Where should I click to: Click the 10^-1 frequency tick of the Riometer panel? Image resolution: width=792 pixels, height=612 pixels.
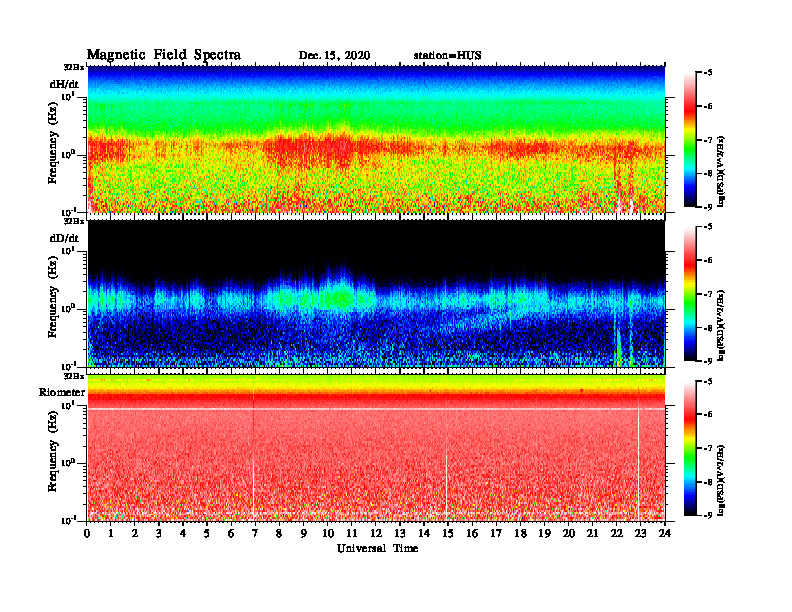68,520
